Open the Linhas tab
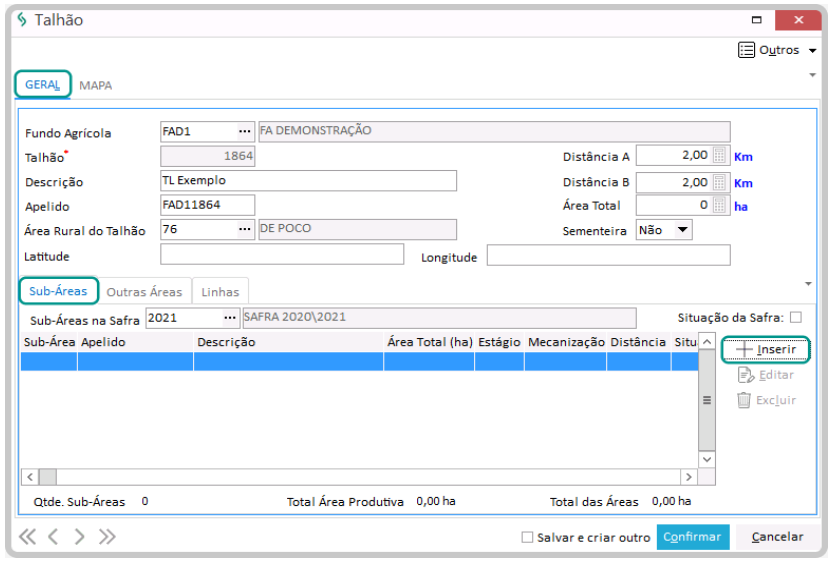 [x=220, y=292]
